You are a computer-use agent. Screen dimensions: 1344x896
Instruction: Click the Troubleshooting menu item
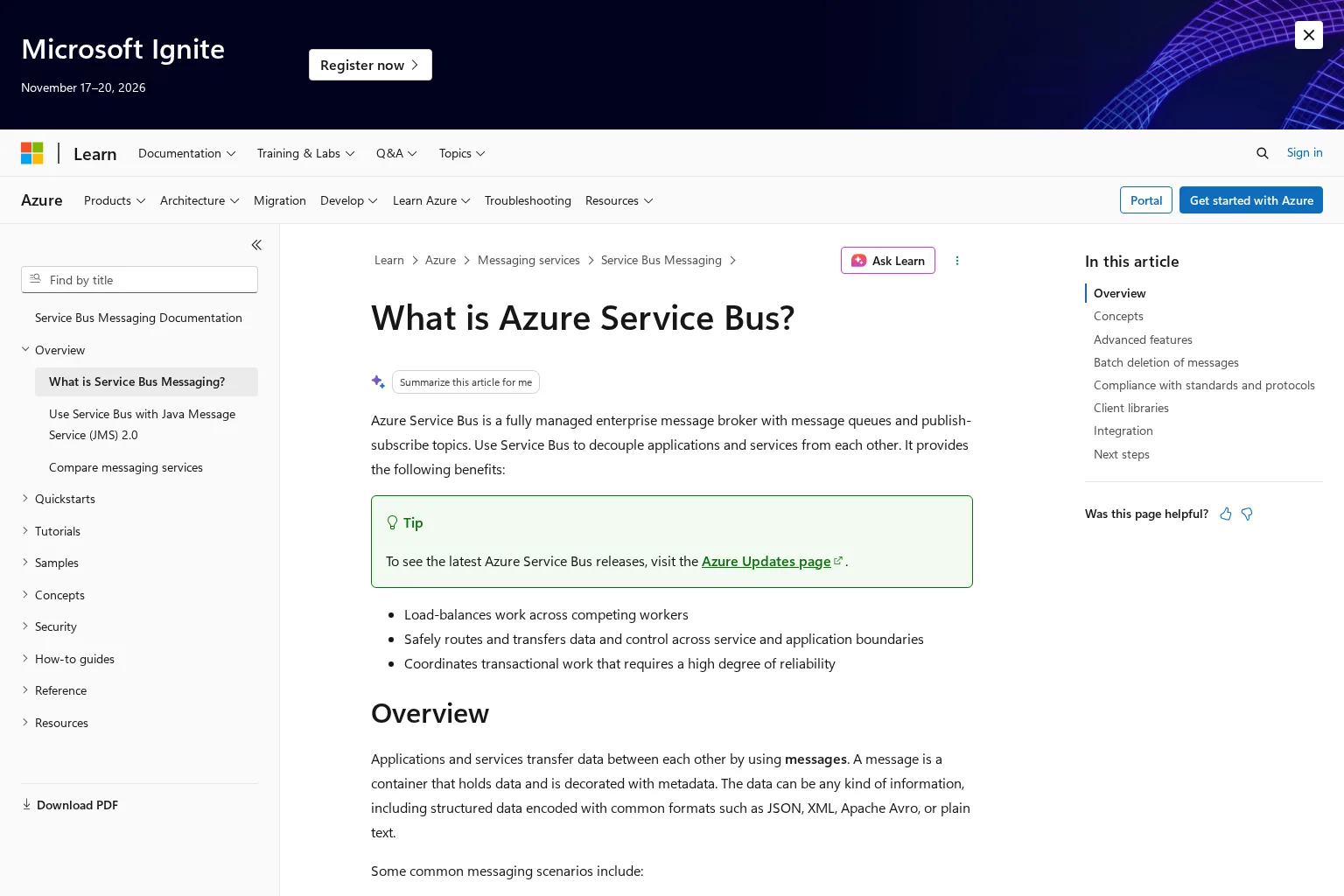528,200
